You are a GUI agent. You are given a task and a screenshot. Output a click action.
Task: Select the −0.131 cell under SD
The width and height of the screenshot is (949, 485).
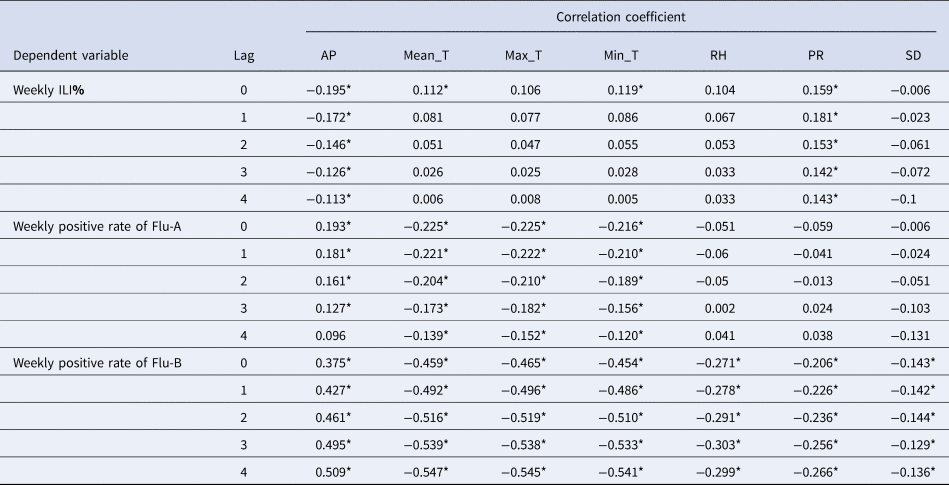tap(911, 334)
